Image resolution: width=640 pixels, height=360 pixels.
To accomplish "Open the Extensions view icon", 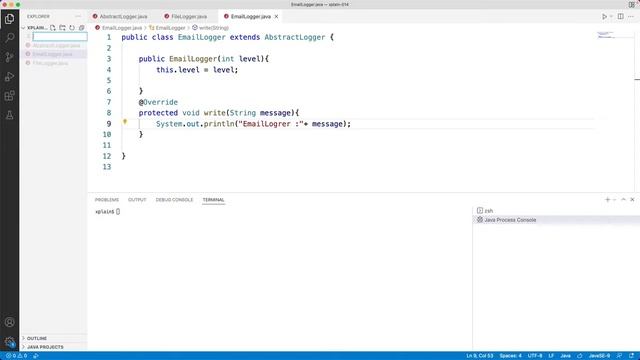I will coord(9,96).
